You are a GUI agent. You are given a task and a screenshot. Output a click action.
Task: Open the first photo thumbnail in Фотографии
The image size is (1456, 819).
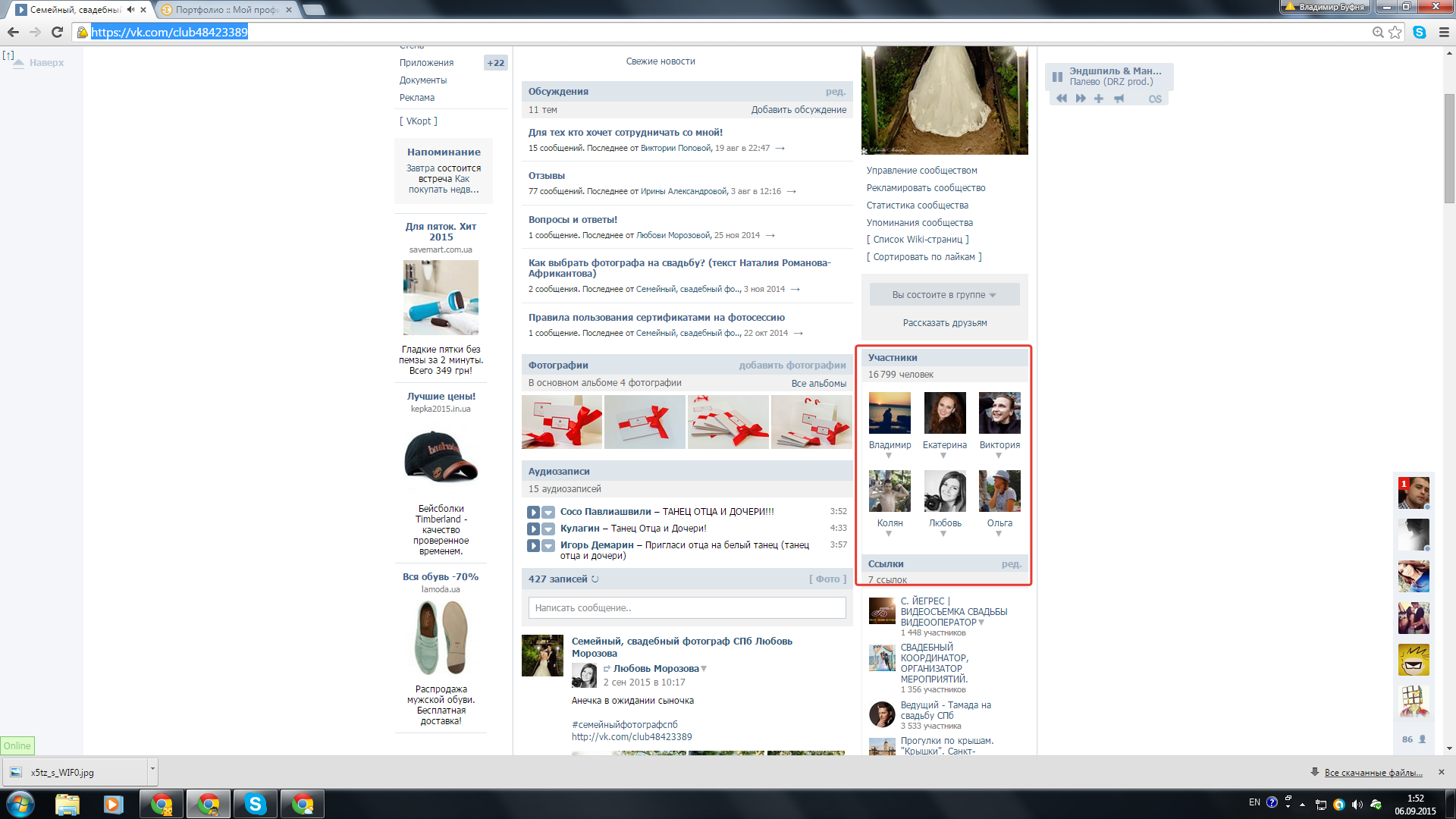tap(562, 422)
